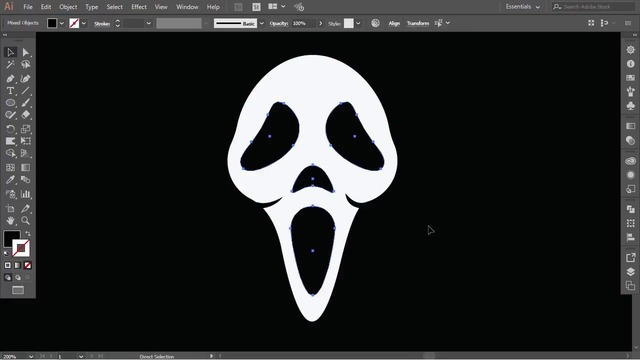Select the Curvature tool
This screenshot has height=360, width=640.
click(25, 78)
